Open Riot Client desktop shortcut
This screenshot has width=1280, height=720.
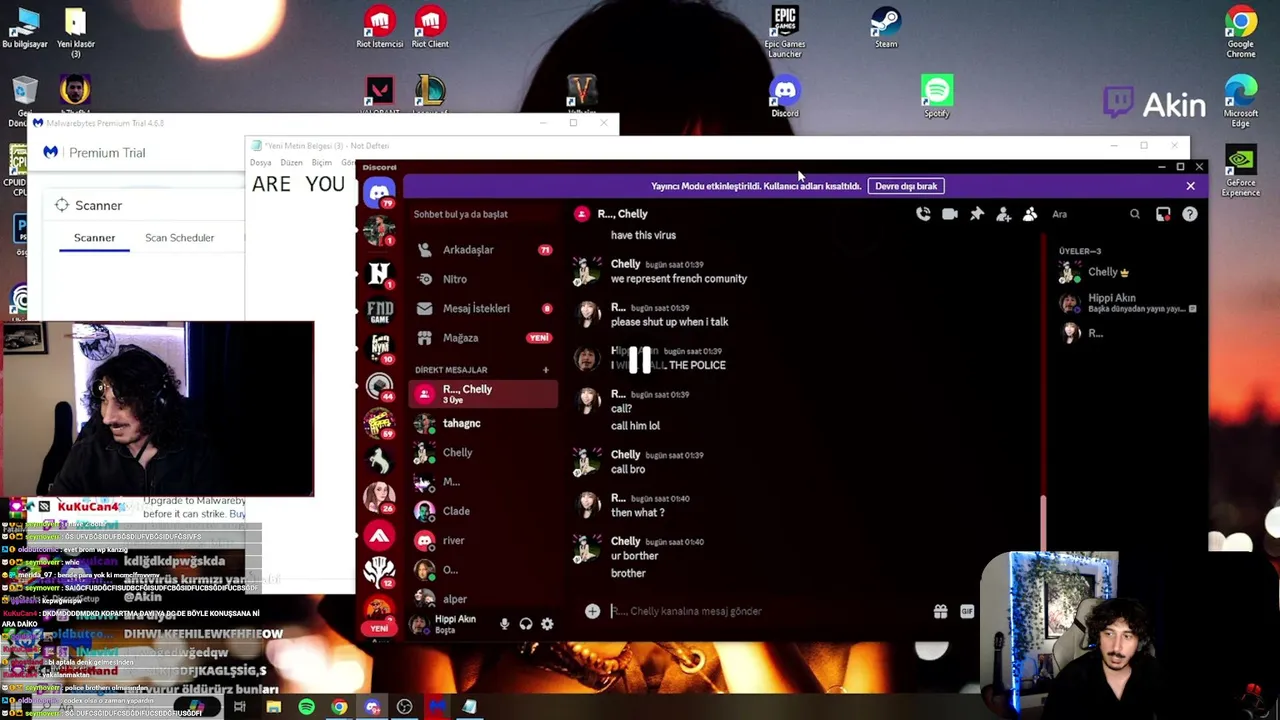point(430,28)
